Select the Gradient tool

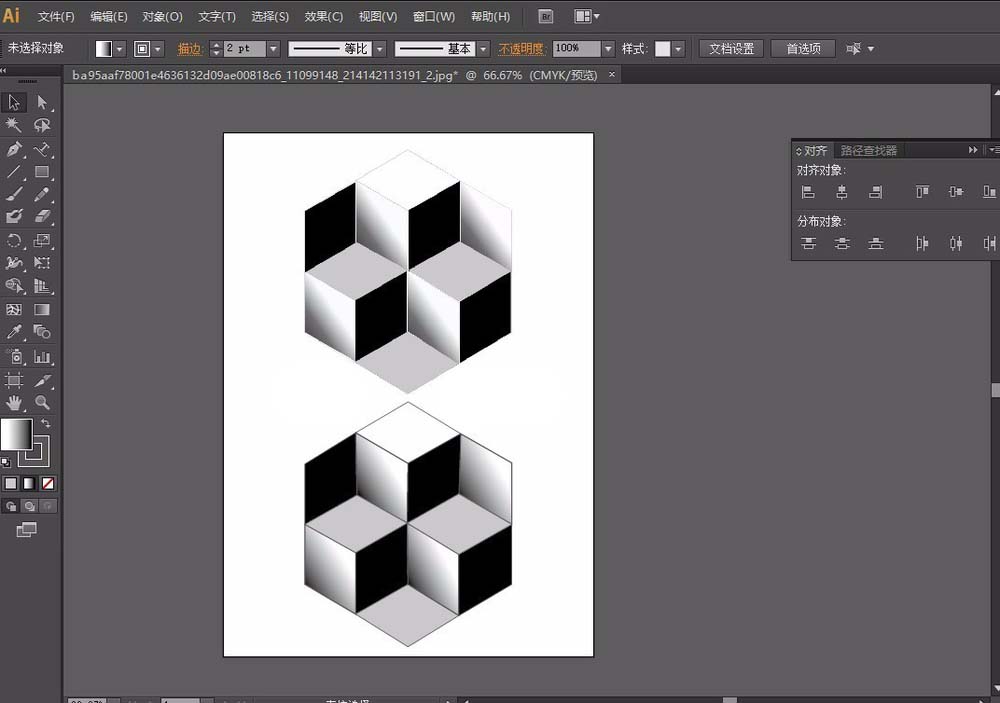[42, 309]
